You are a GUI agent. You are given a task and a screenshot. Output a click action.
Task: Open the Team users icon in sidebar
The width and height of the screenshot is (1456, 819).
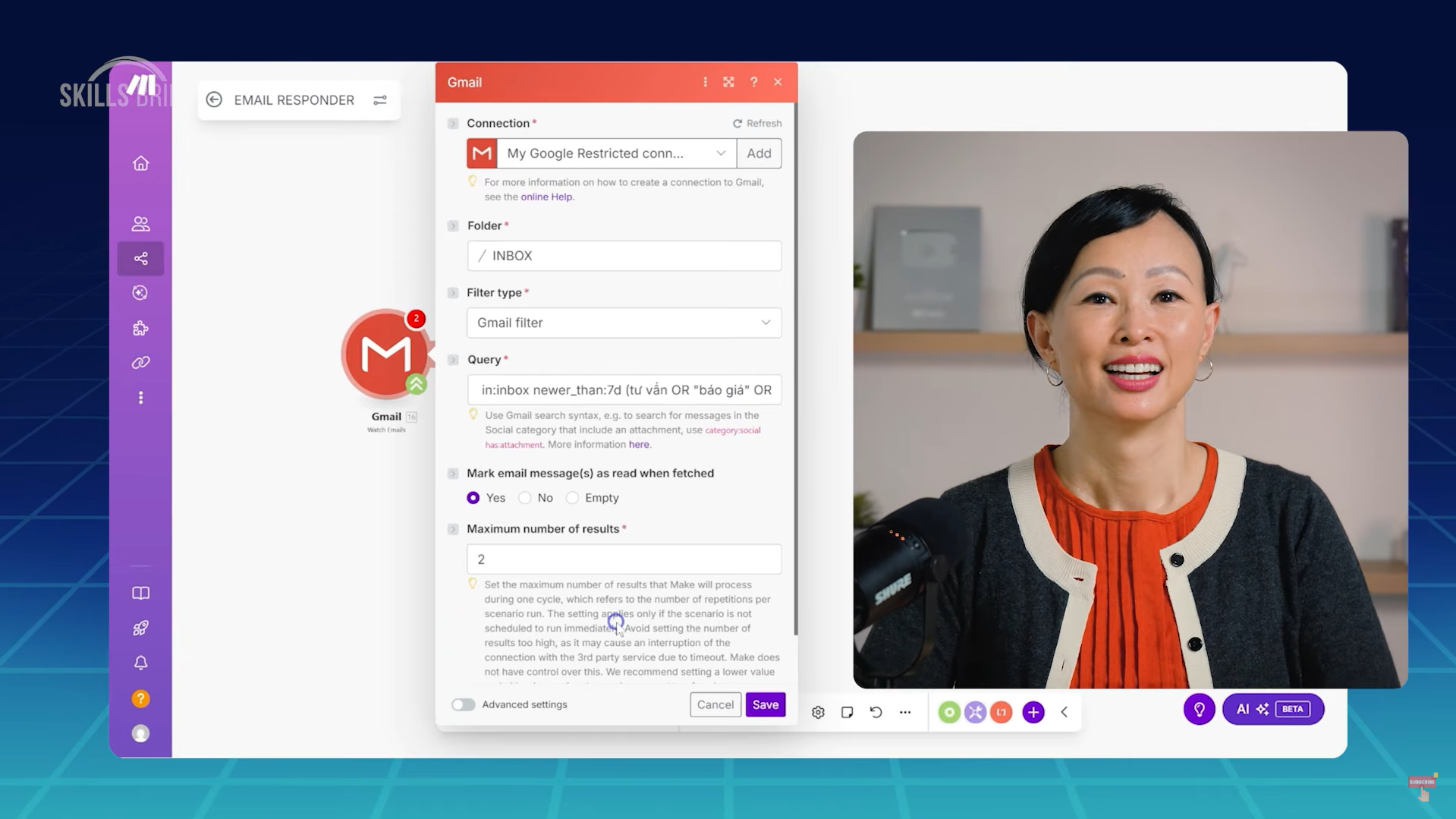click(140, 224)
